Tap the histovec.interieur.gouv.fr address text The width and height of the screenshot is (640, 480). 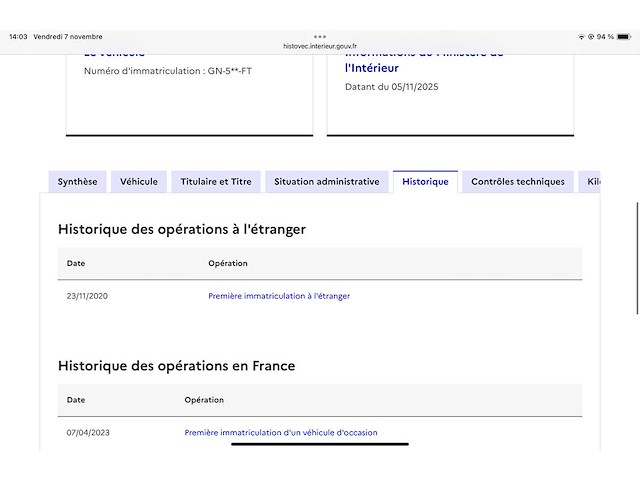point(320,46)
